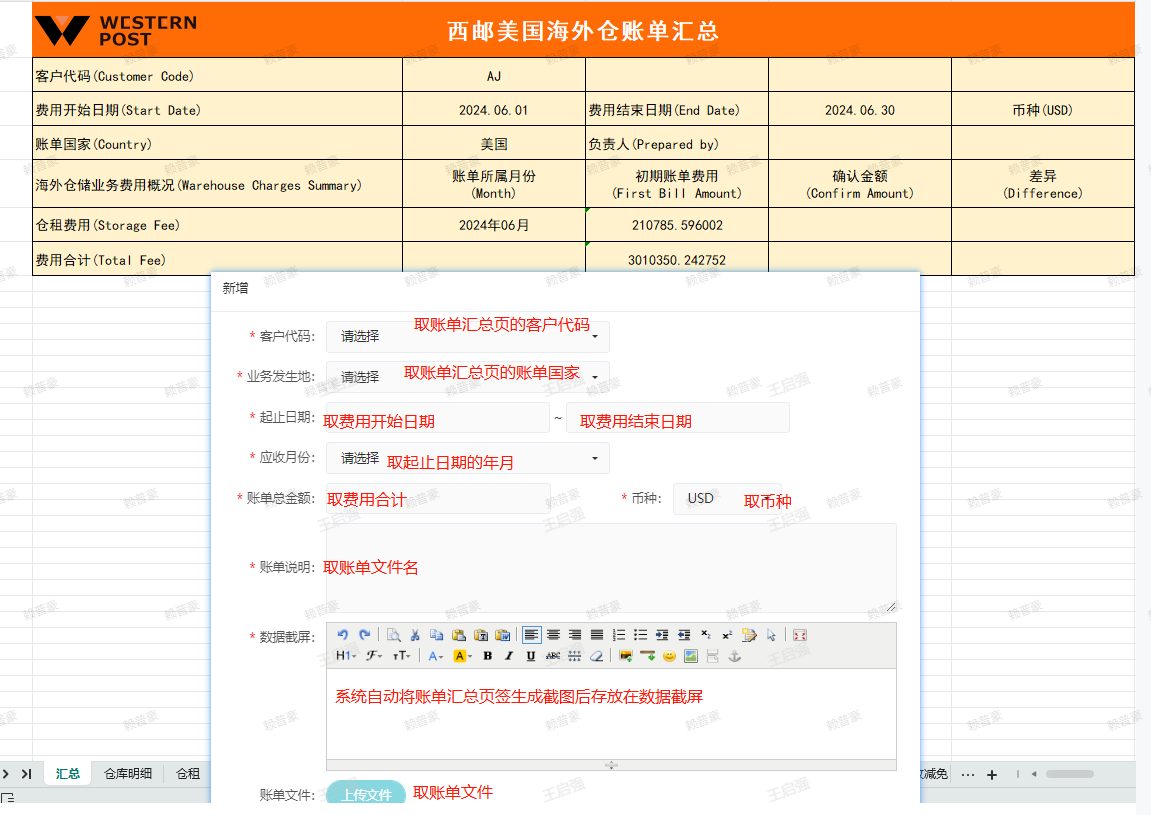Apply subscript formatting
Screen dimensions: 1151x815
click(x=705, y=635)
